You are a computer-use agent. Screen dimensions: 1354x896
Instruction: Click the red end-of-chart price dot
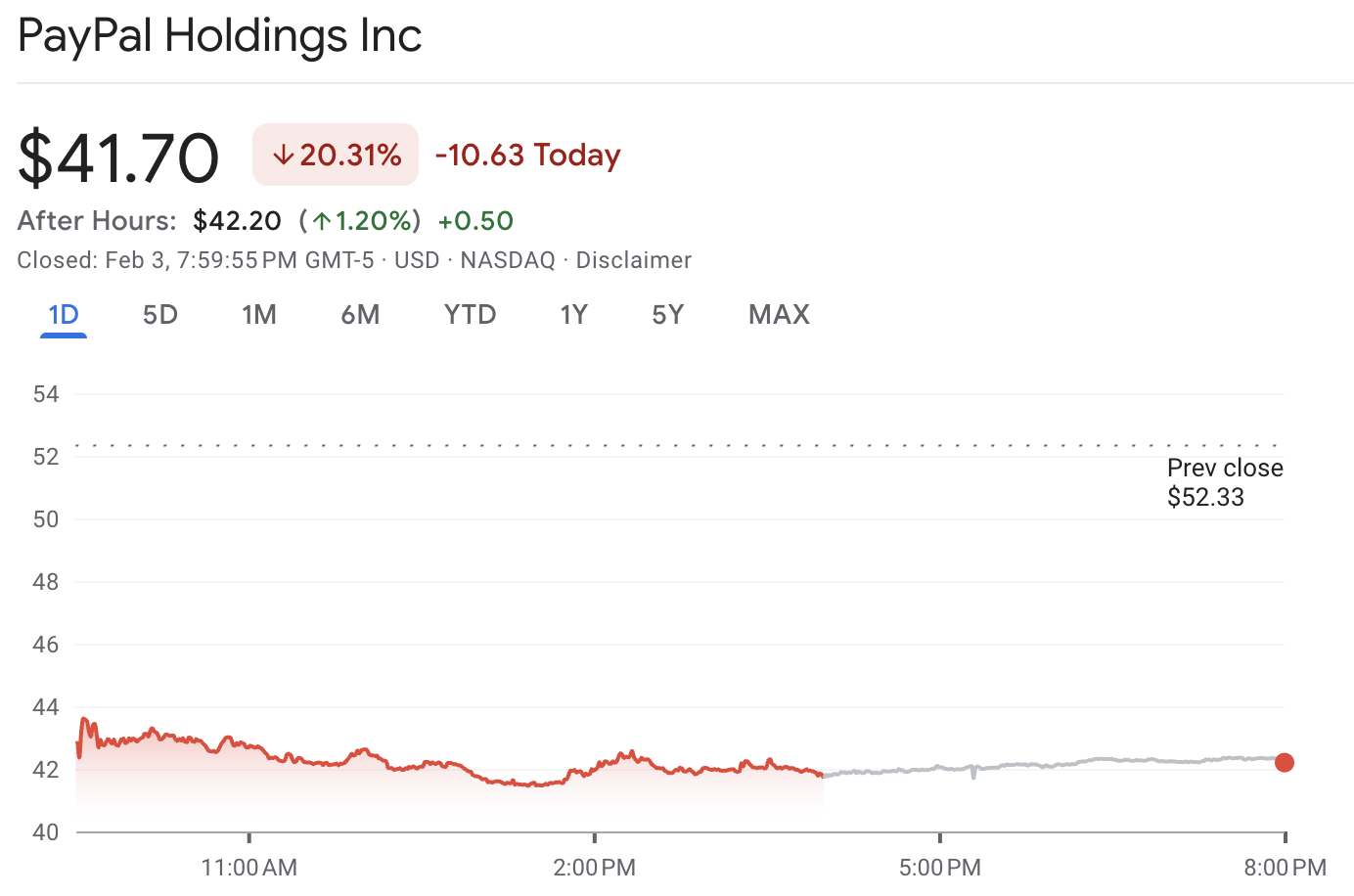point(1285,762)
